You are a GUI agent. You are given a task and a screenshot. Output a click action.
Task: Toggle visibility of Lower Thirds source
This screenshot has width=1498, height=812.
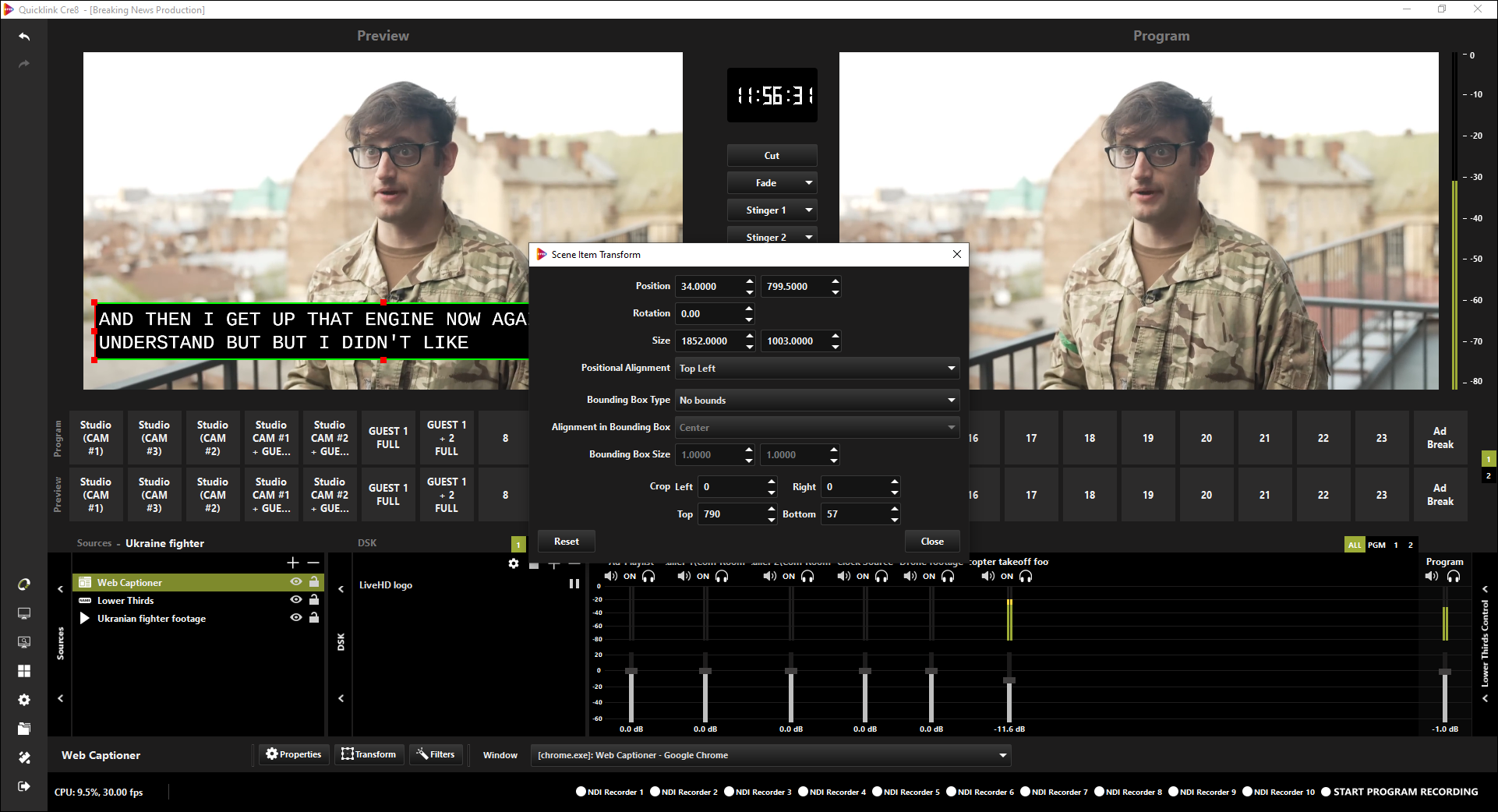click(296, 600)
